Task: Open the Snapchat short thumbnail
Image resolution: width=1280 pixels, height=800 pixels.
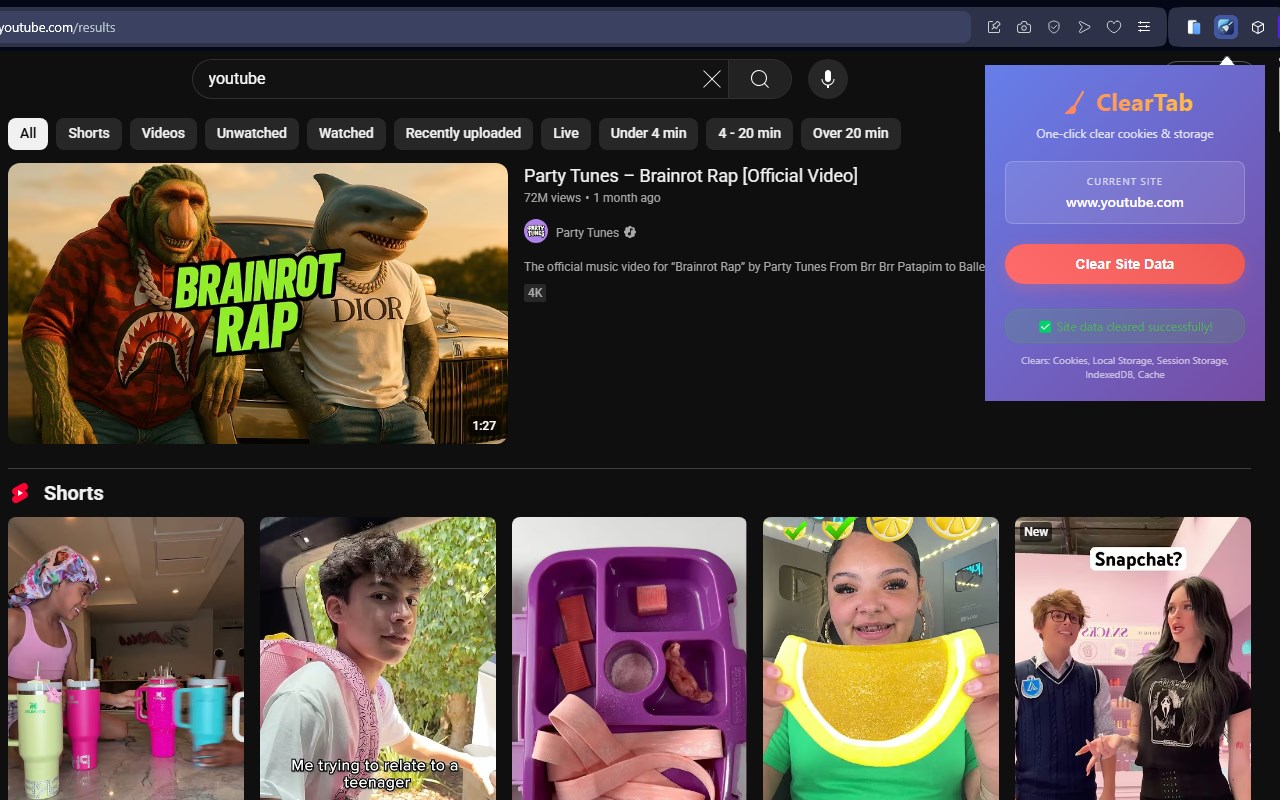Action: click(1133, 658)
